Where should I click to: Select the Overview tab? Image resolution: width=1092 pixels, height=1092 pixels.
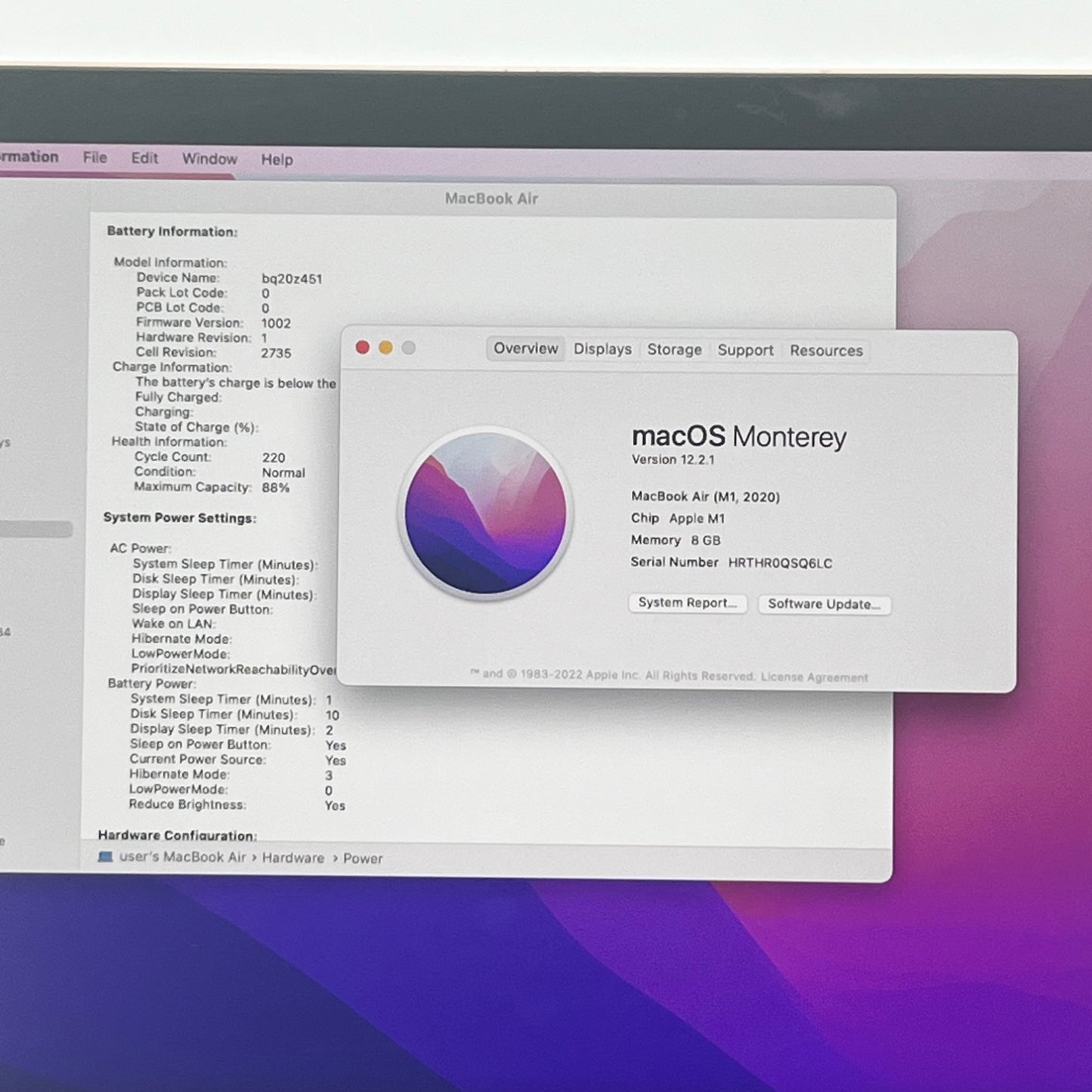525,348
